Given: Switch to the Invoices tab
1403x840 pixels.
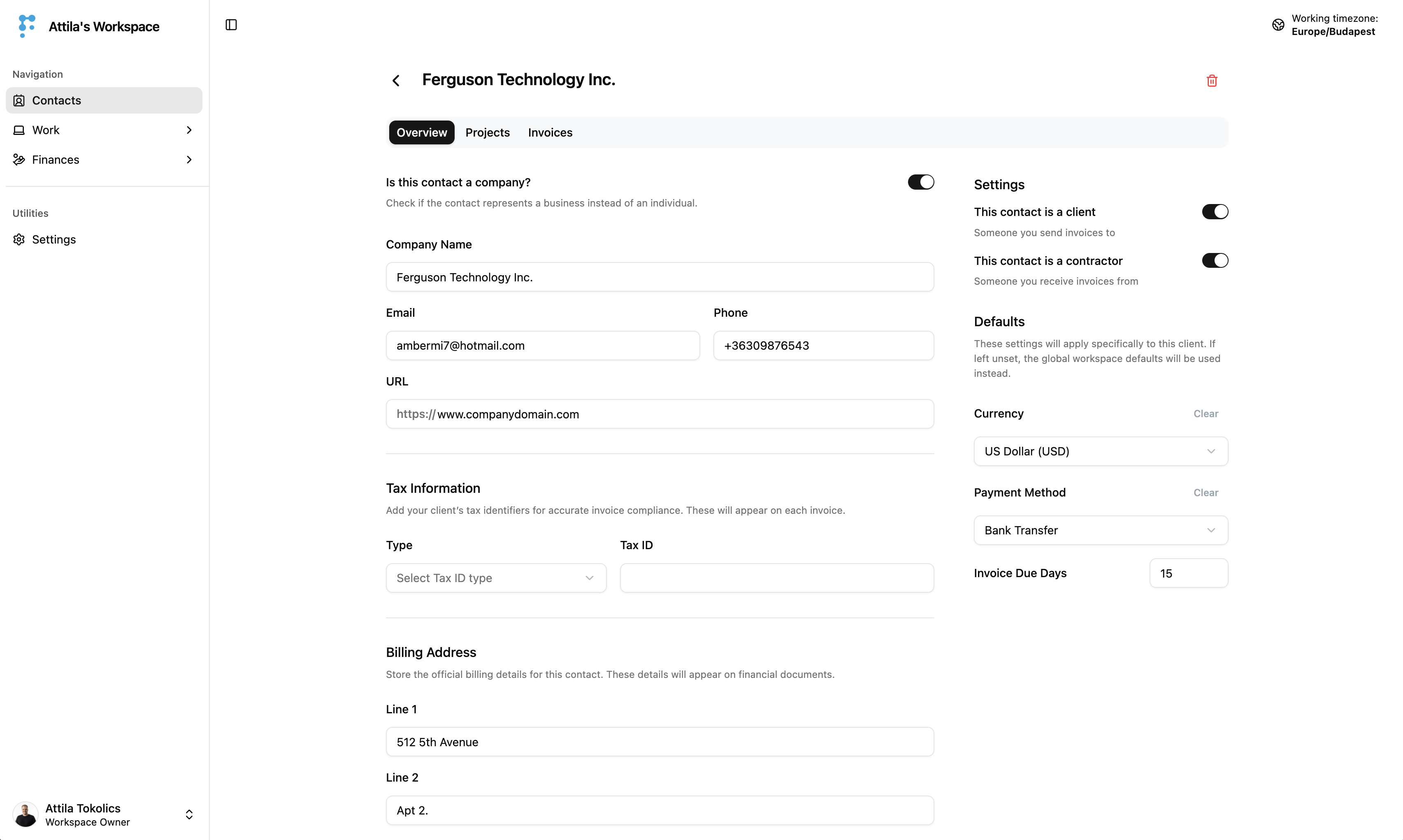Looking at the screenshot, I should [550, 132].
